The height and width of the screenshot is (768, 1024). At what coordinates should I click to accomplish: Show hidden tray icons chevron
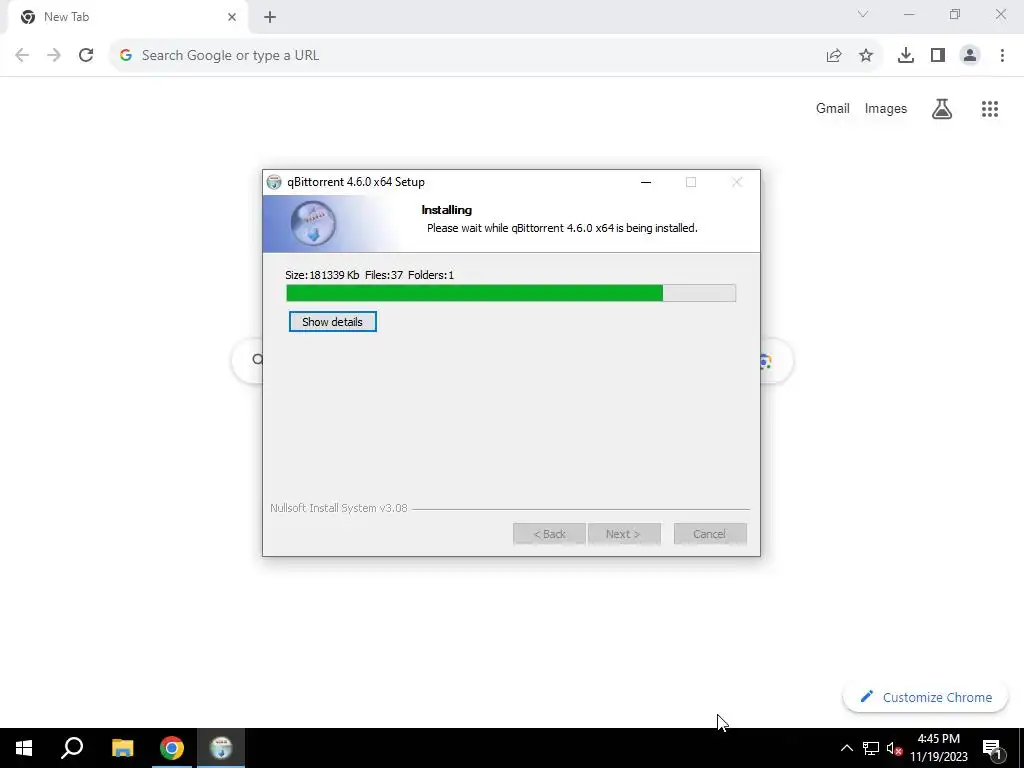tap(846, 748)
